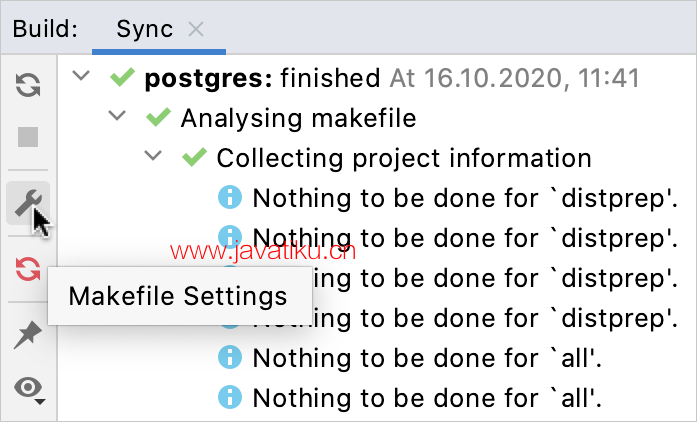Screen dimensions: 698x423
Task: Open Makefile Settings via wrench icon
Action: pos(28,203)
